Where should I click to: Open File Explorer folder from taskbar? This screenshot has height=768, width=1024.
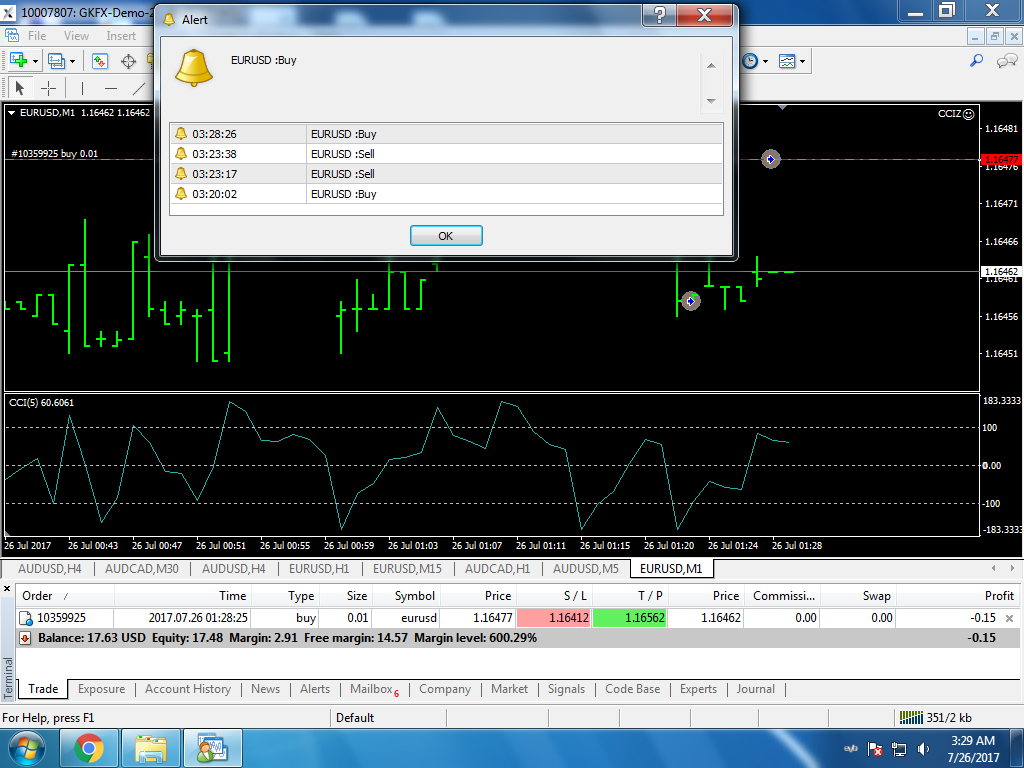pos(151,748)
